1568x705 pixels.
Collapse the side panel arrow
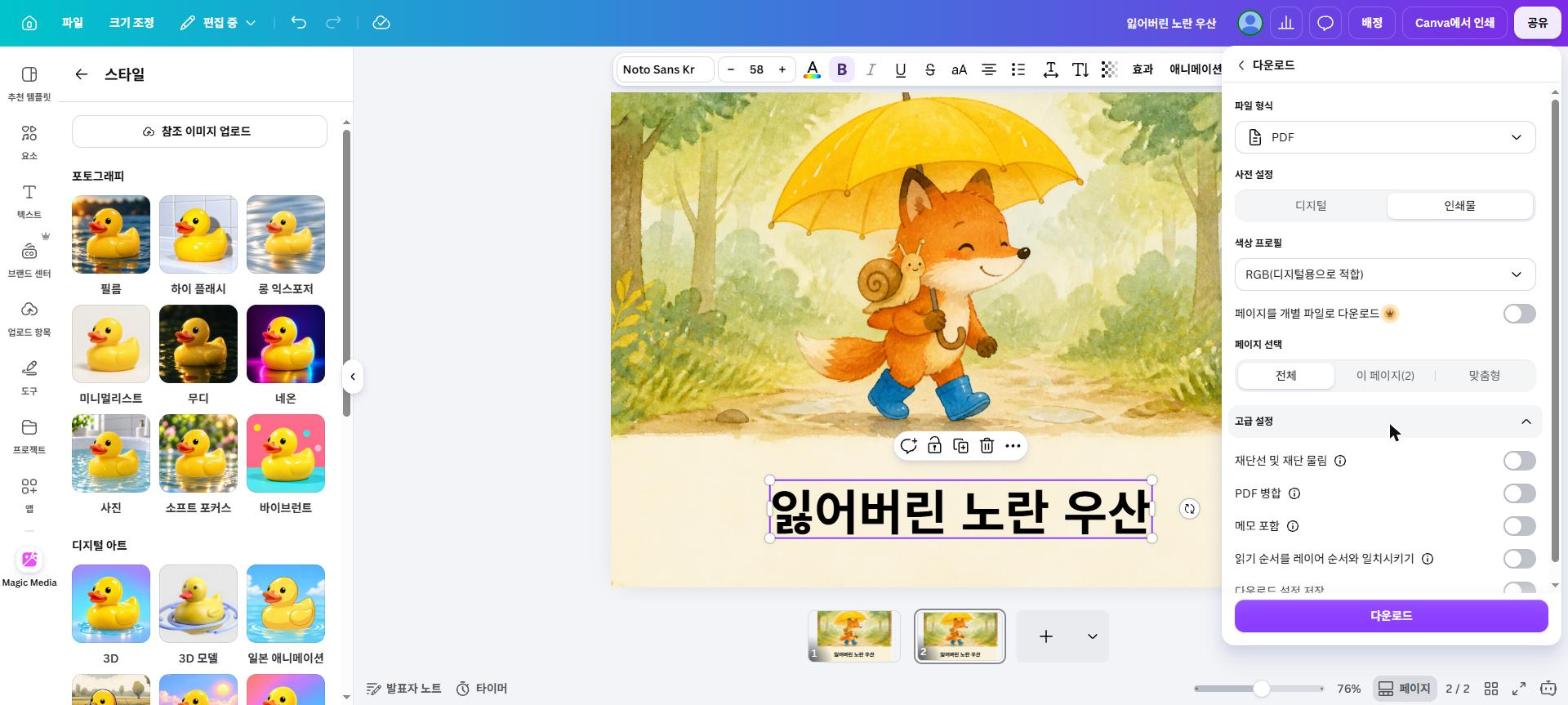click(352, 377)
